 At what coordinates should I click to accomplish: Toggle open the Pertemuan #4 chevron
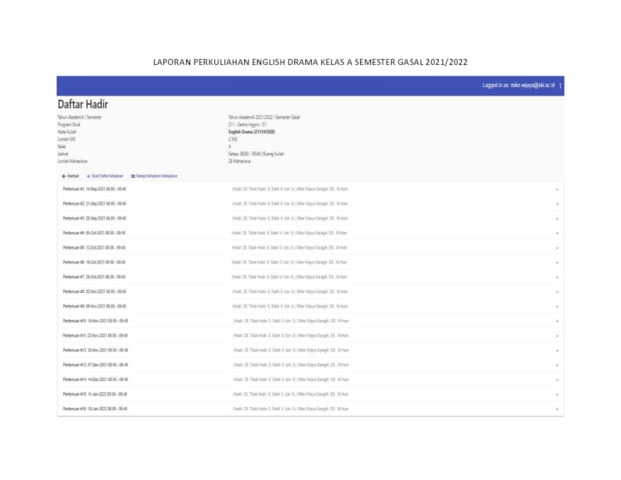(x=556, y=232)
